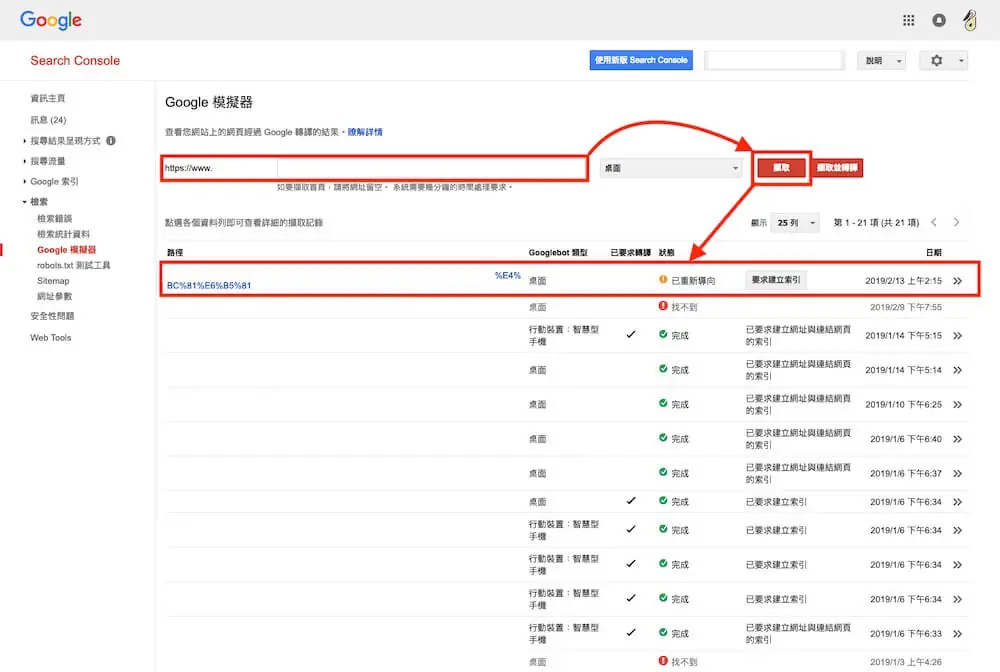Click green complete icon in 2019/1/10 row
This screenshot has width=1000, height=672.
(663, 403)
